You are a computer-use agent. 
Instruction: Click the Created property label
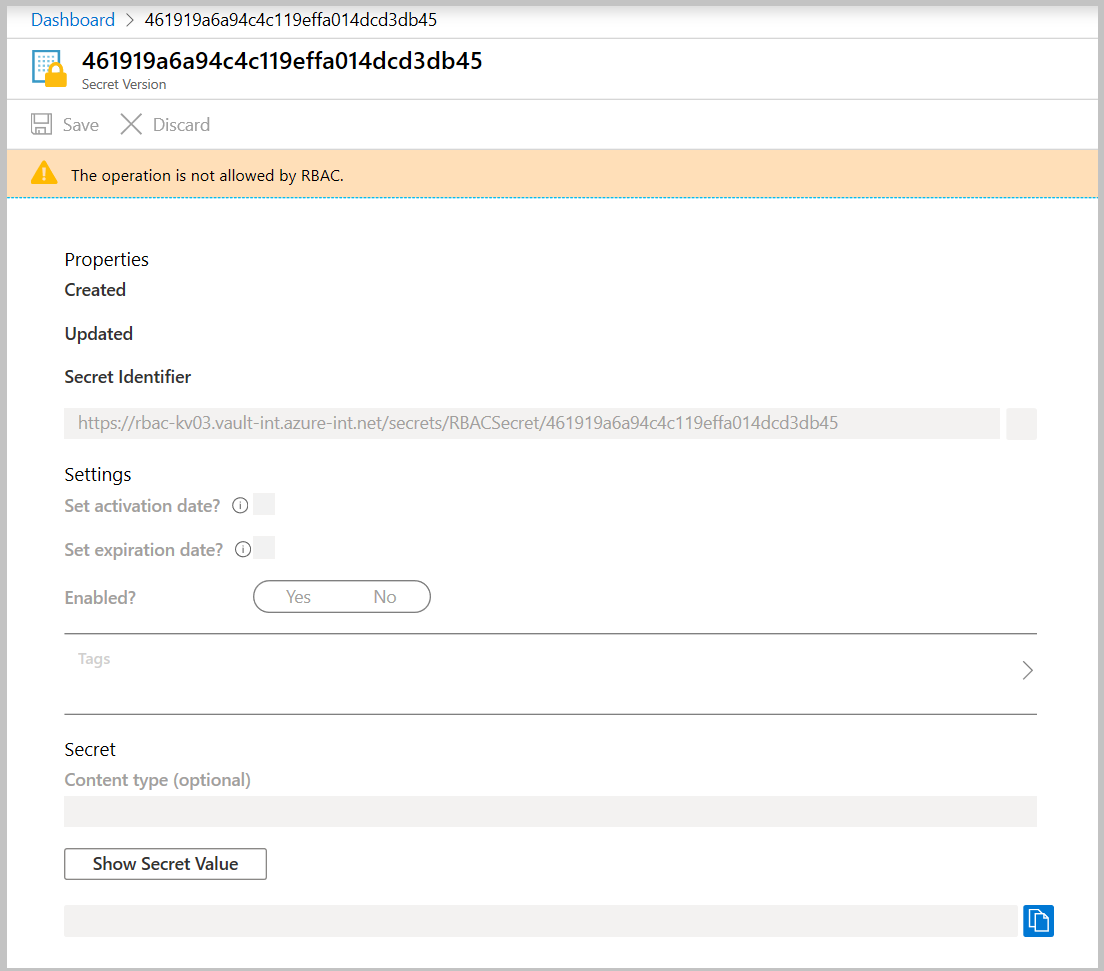95,290
